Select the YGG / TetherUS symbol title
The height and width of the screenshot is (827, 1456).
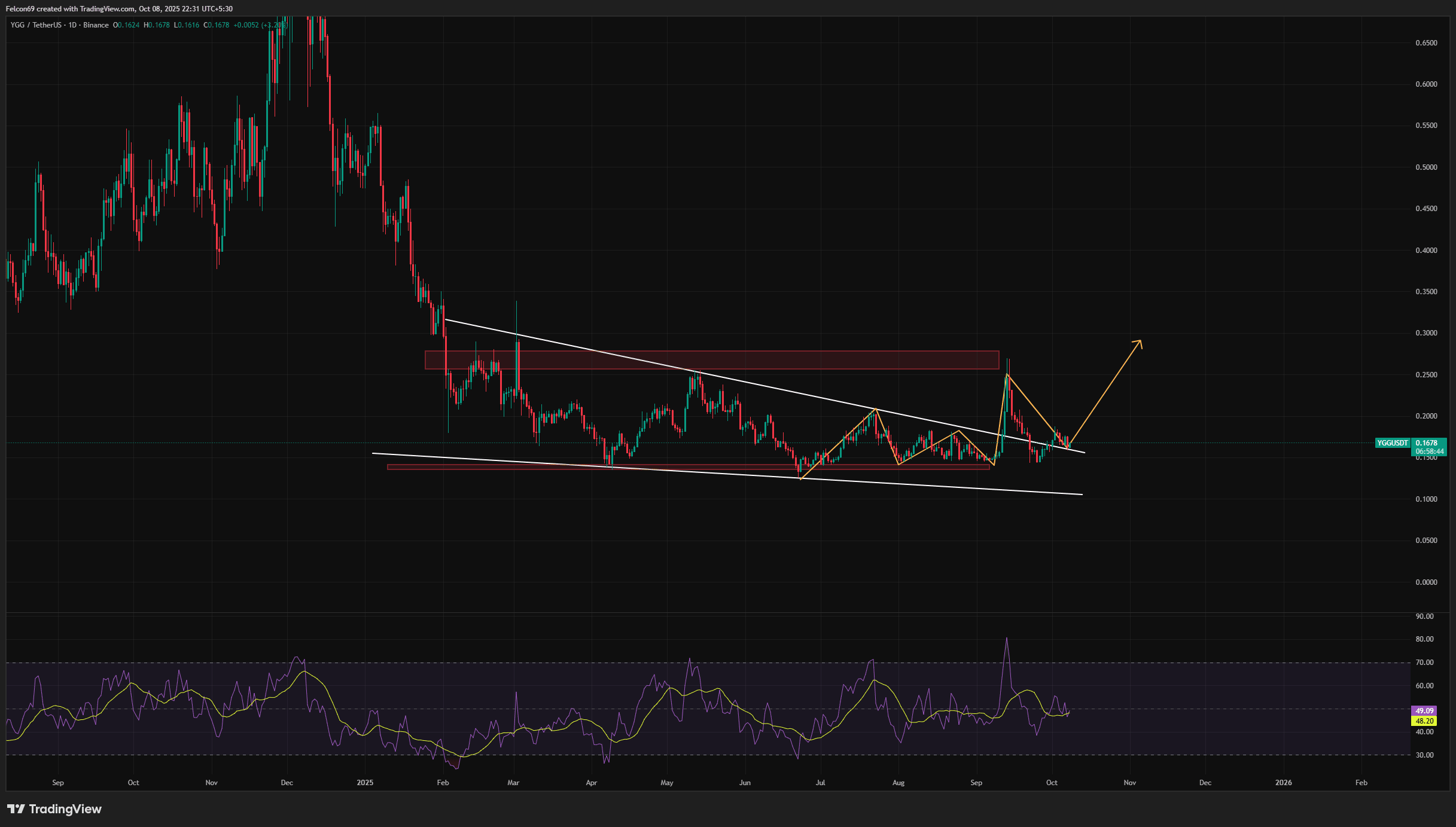click(36, 25)
